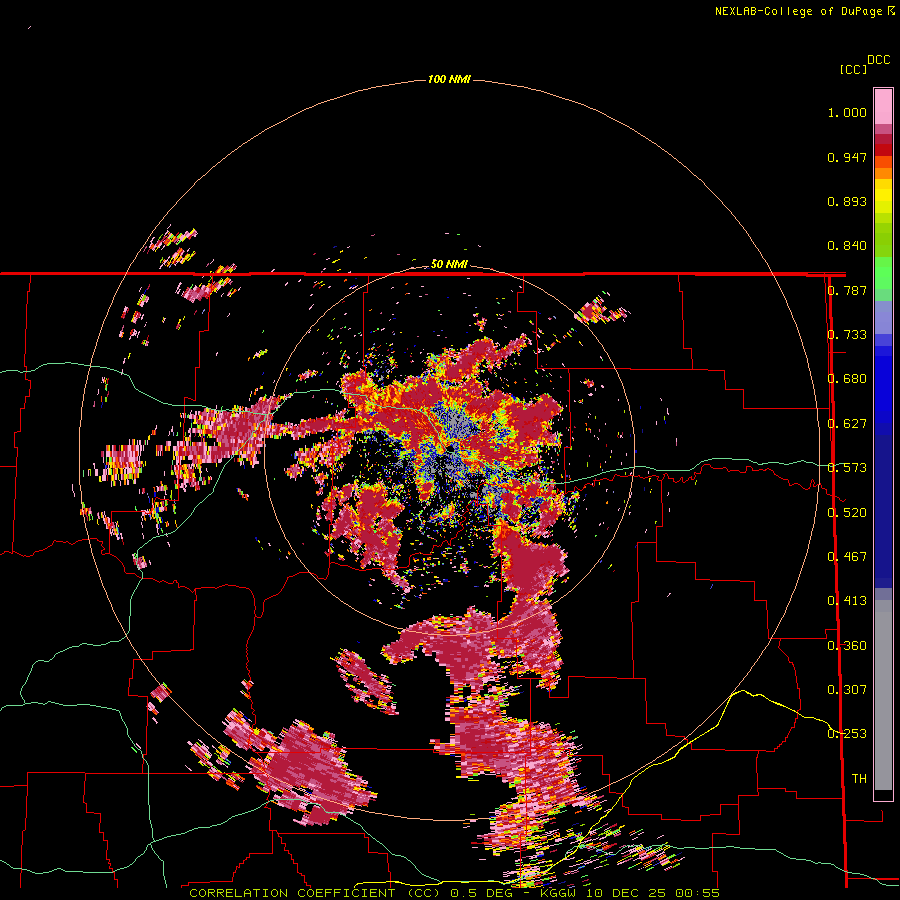Click the lavender segment of the color bar
This screenshot has height=900, width=900.
pos(883,318)
